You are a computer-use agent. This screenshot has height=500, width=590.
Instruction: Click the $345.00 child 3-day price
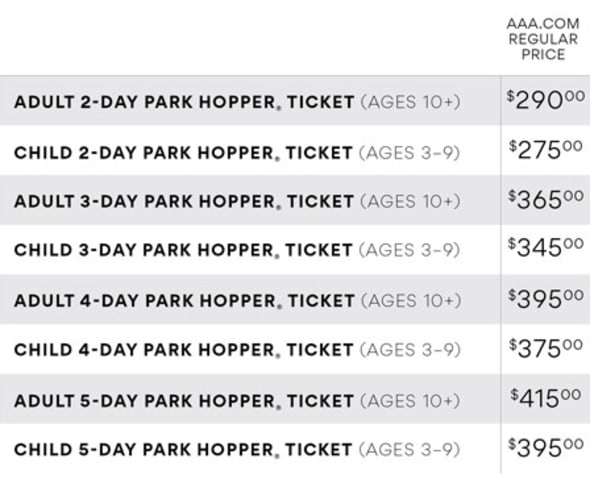click(546, 248)
